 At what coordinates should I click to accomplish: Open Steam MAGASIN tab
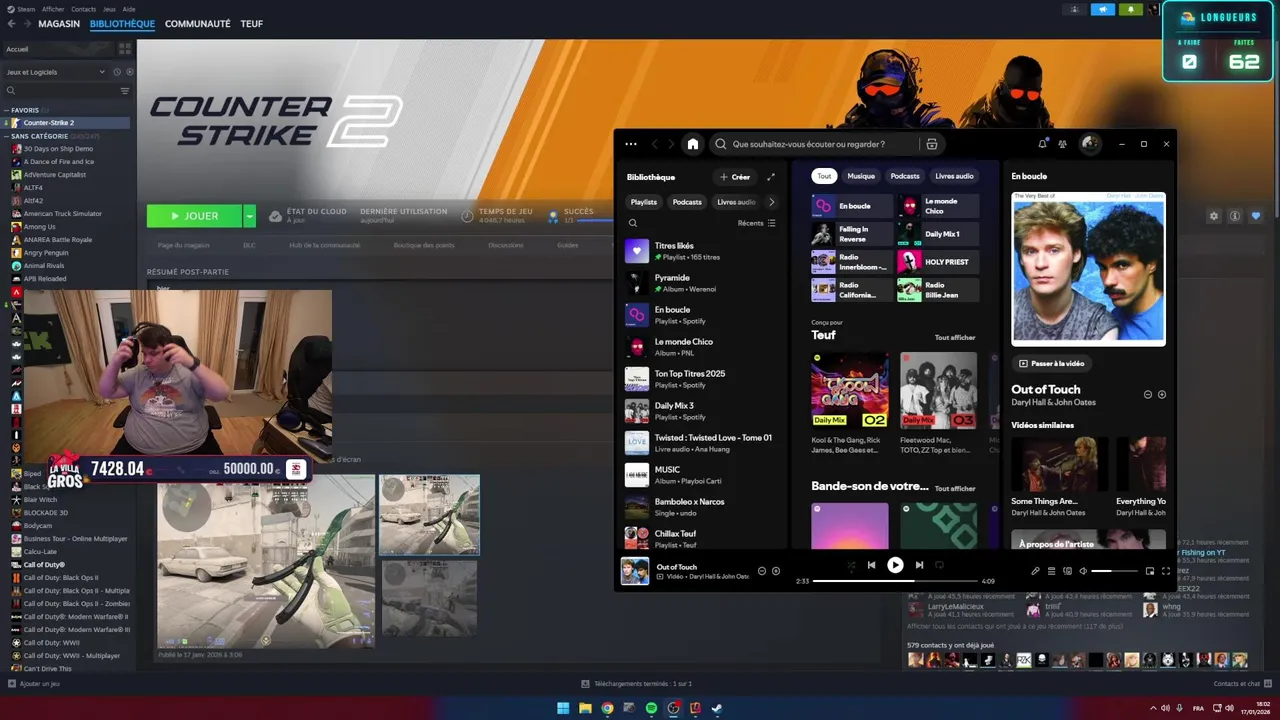59,24
